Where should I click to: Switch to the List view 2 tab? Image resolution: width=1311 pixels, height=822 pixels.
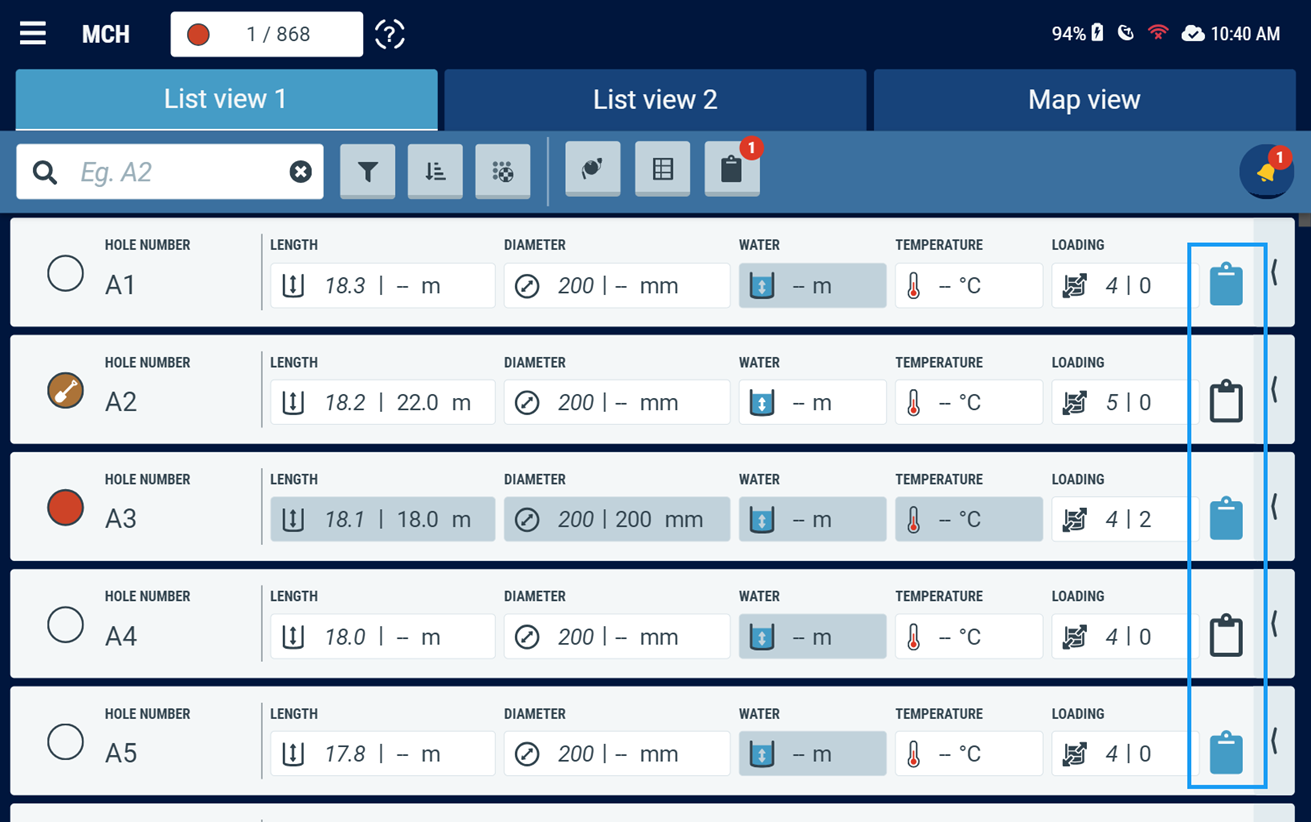pyautogui.click(x=655, y=100)
